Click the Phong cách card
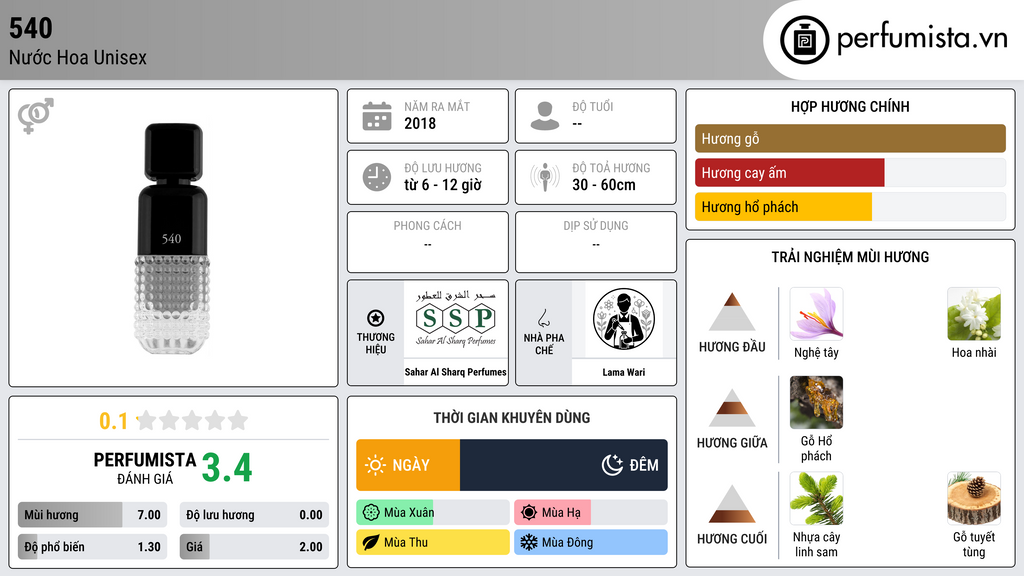Image resolution: width=1024 pixels, height=576 pixels. tap(428, 242)
